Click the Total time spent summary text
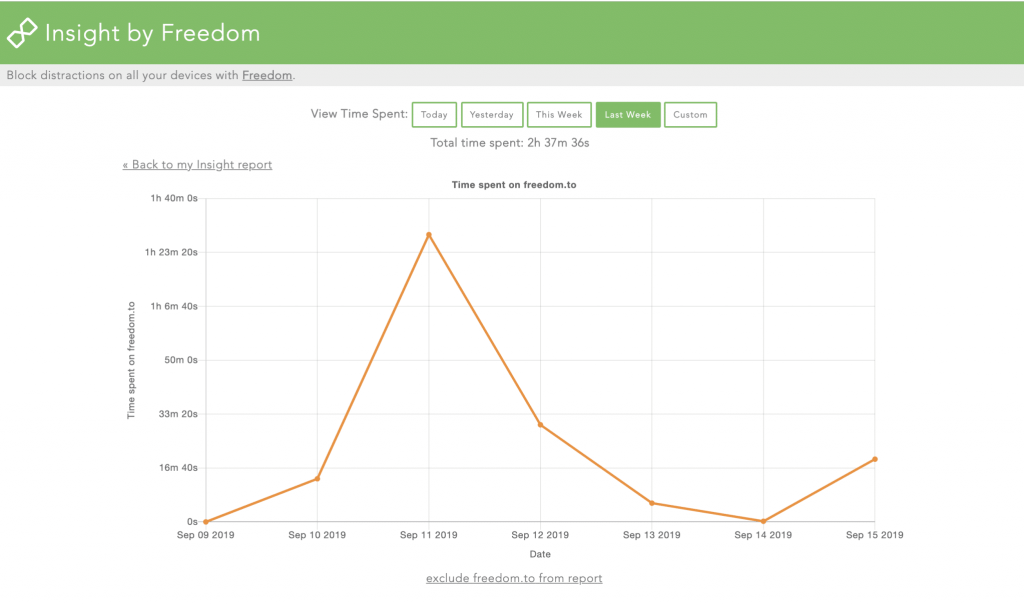Viewport: 1024px width, 604px height. 514,142
